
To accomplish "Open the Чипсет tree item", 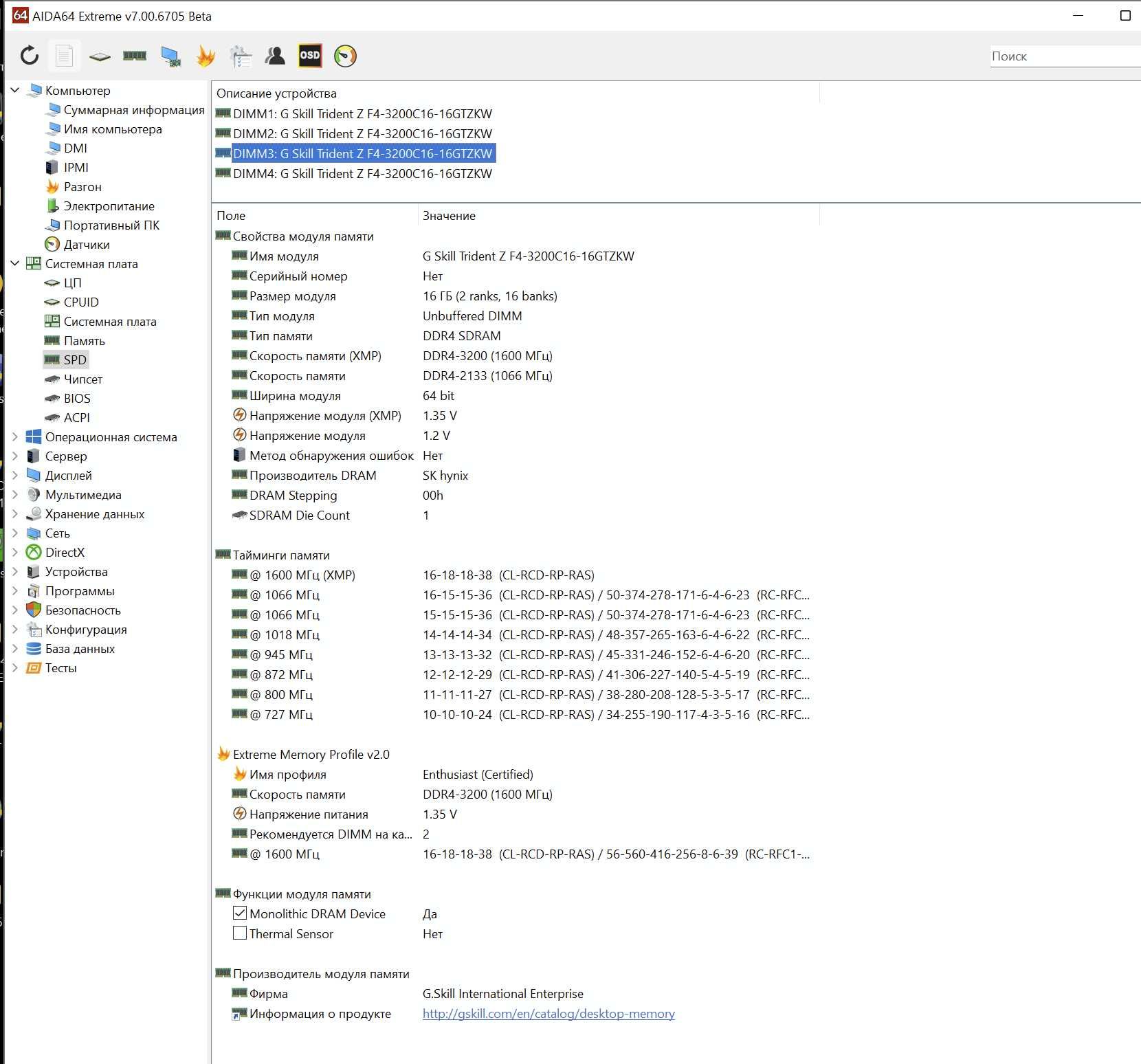I will tap(74, 379).
